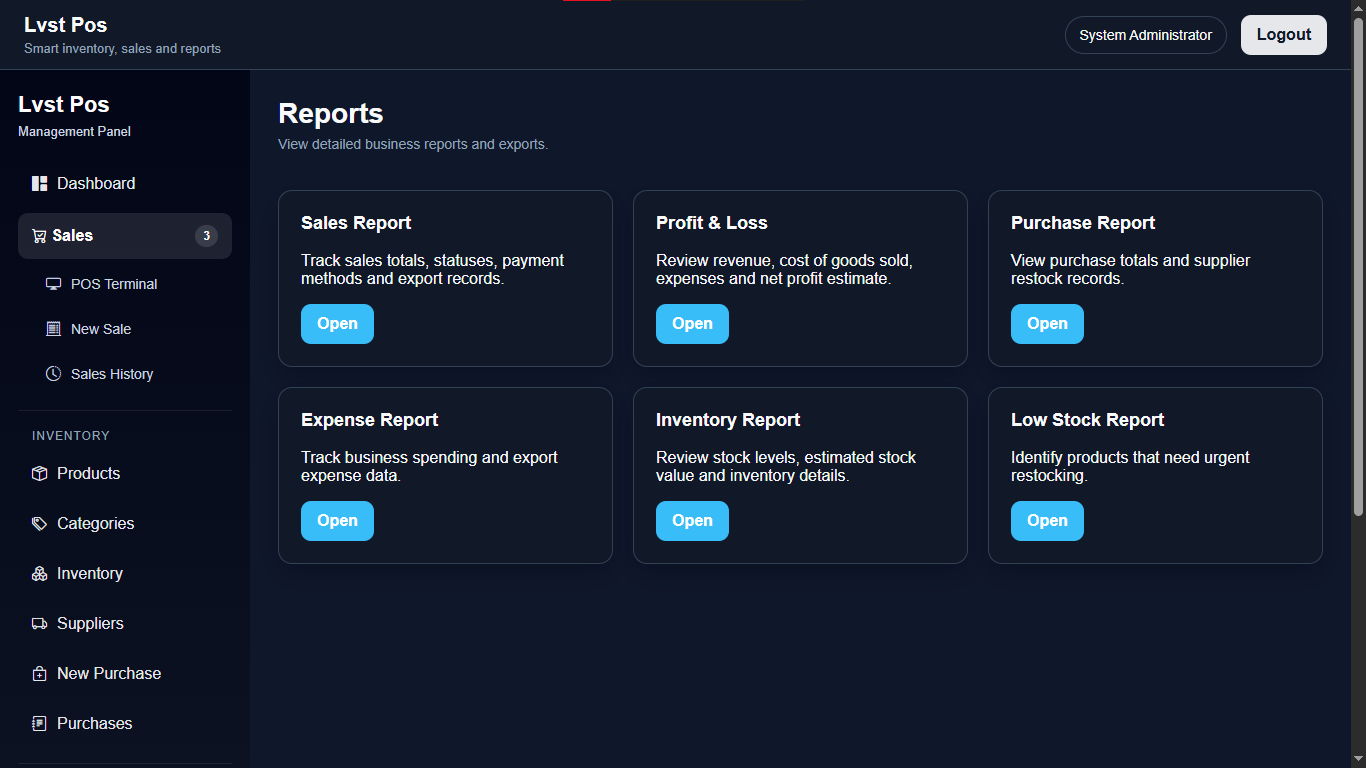
Task: Click the Purchases receipt icon
Action: (x=39, y=723)
